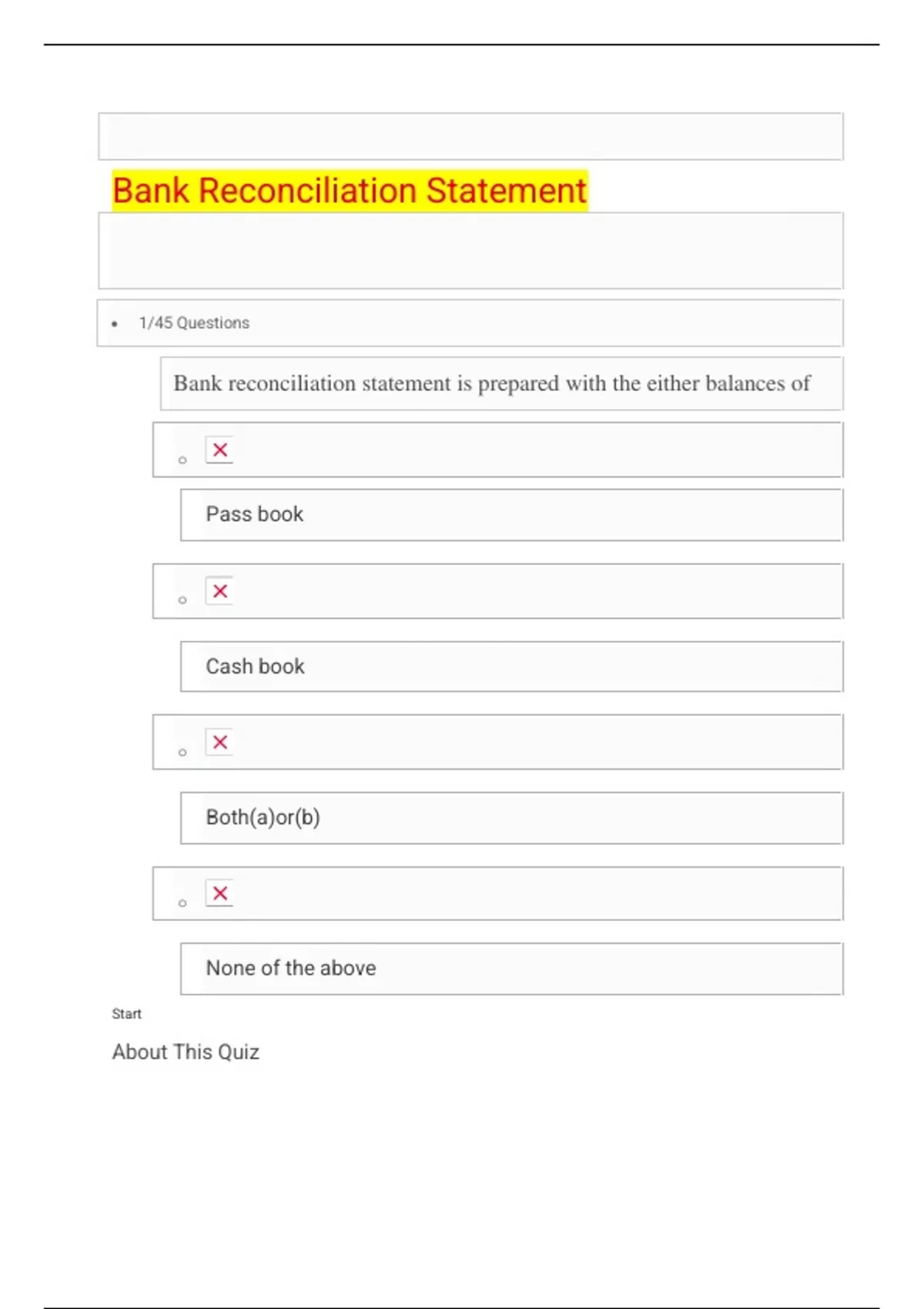The image size is (924, 1309).
Task: Click the empty box above the title
Action: pos(470,136)
